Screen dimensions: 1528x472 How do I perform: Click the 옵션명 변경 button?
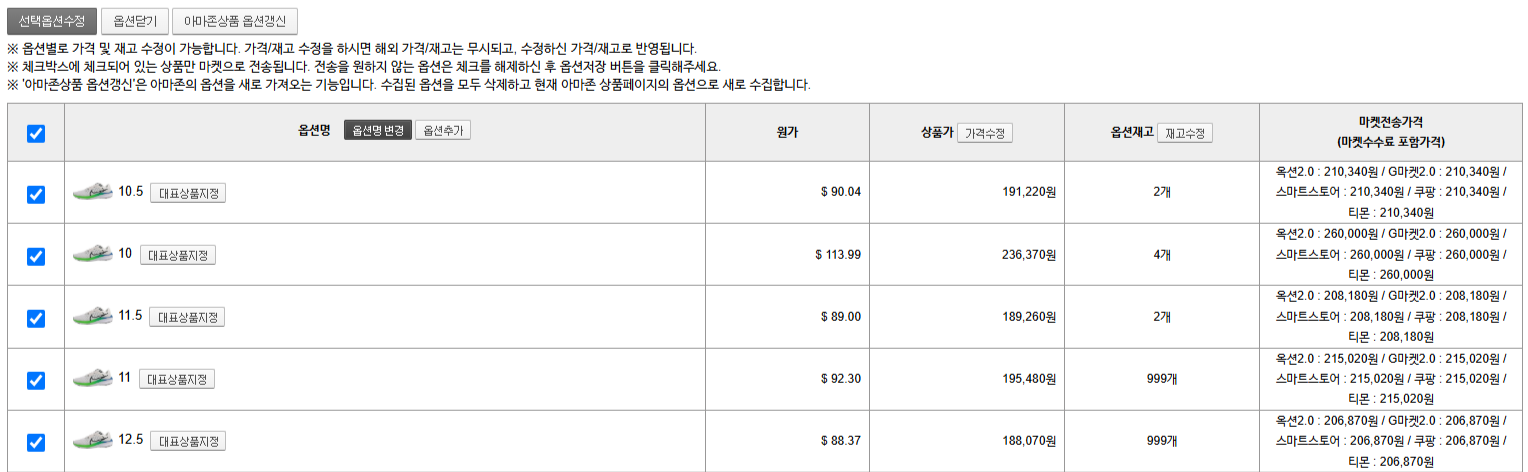(x=377, y=131)
